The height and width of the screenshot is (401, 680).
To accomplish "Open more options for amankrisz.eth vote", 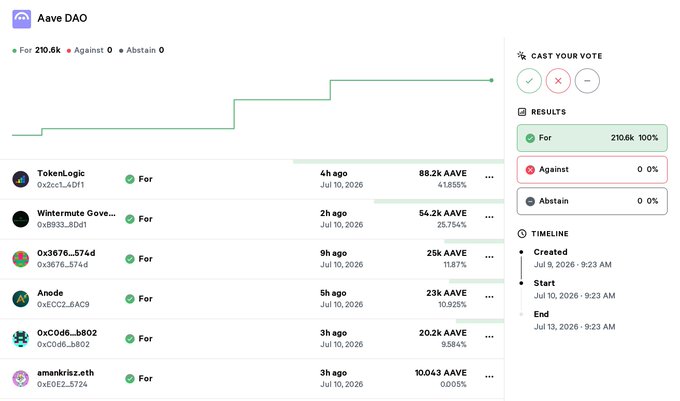I will click(x=489, y=377).
